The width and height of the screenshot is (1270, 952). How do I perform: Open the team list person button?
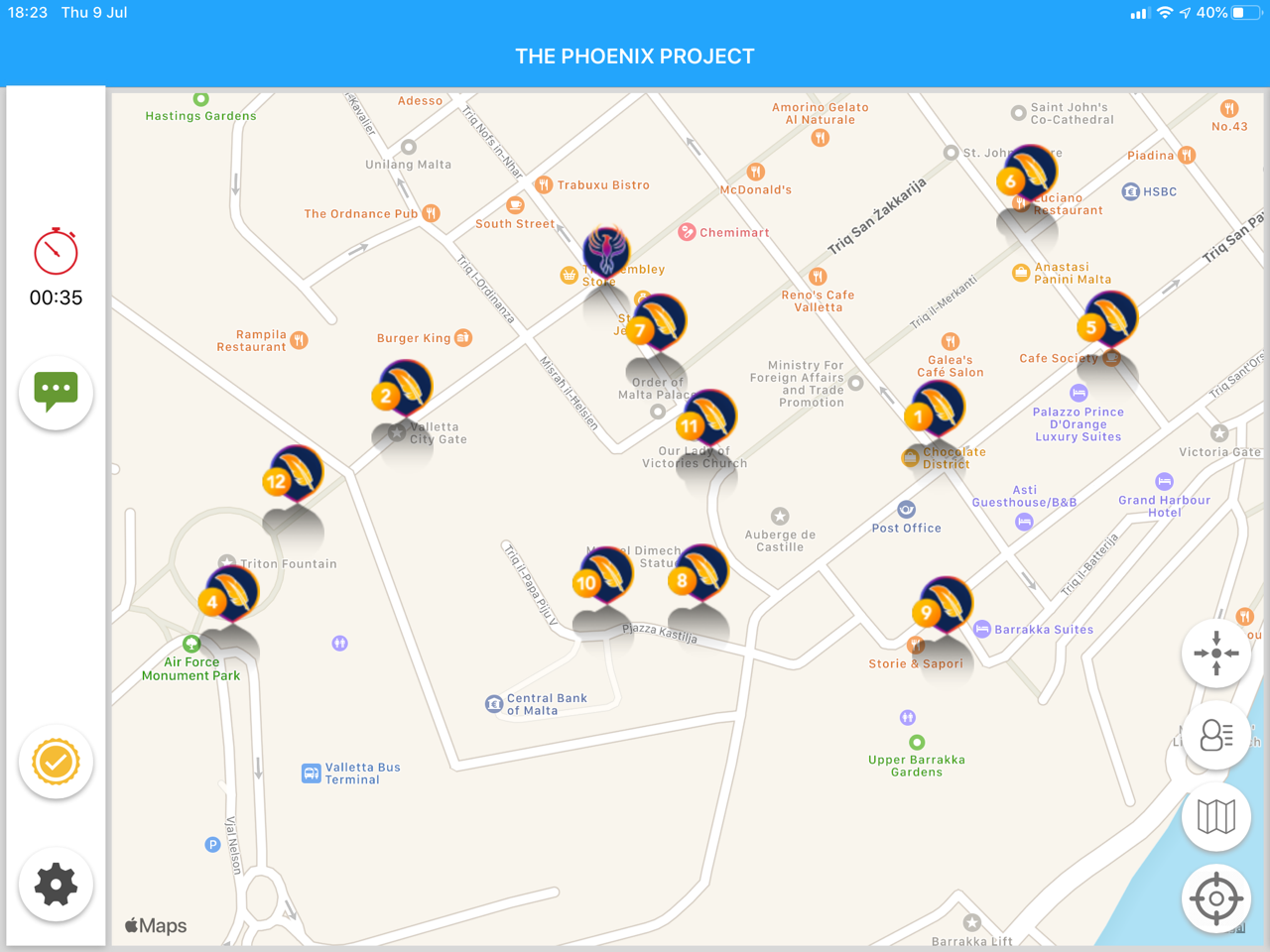pos(1216,735)
